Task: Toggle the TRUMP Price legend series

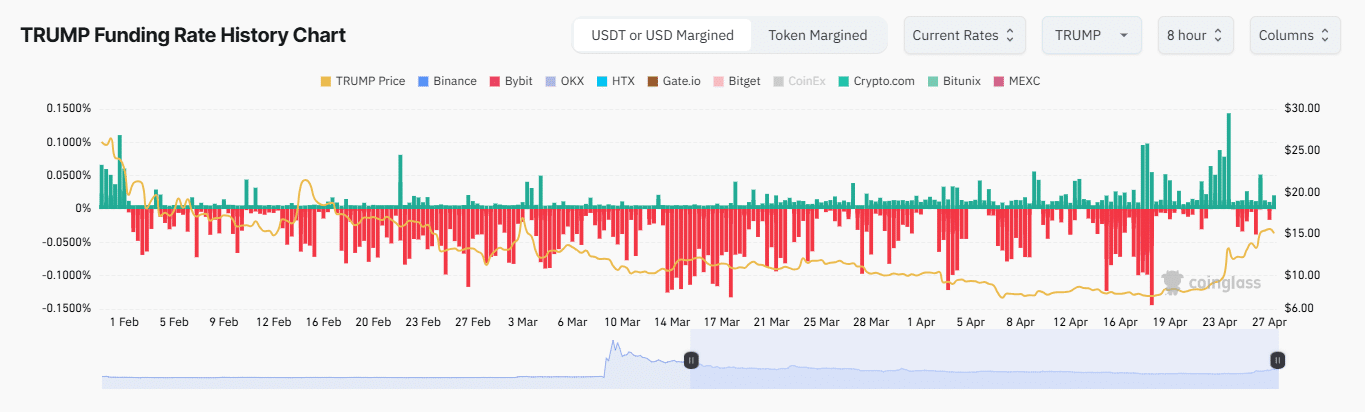Action: (362, 81)
